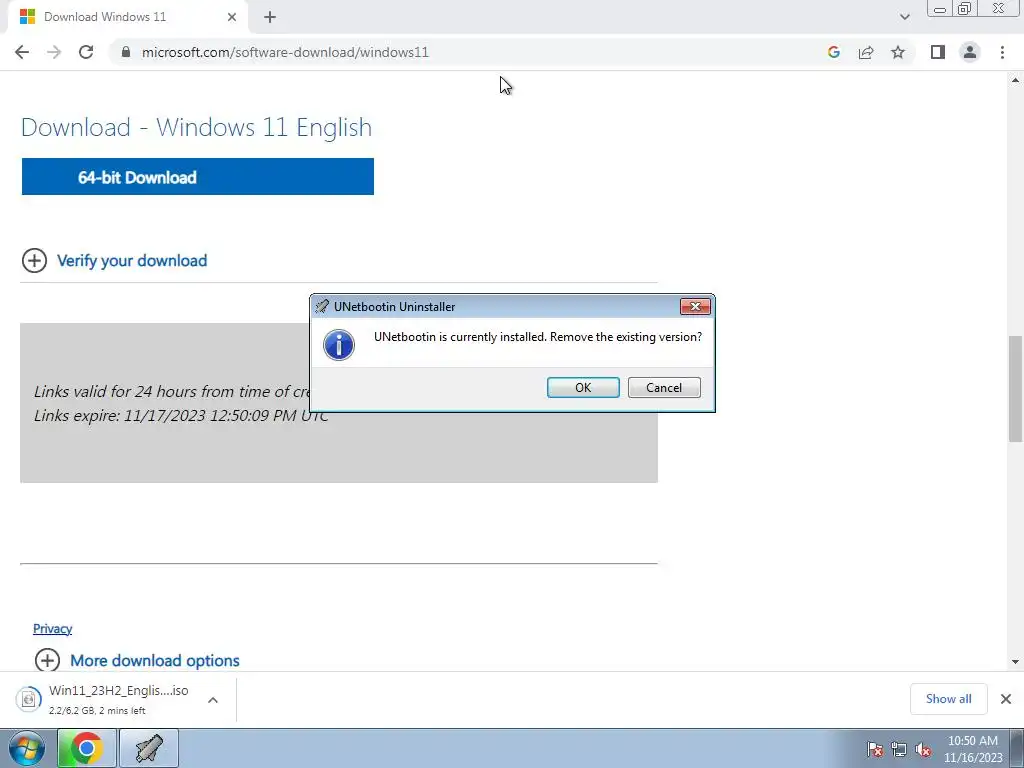1024x768 pixels.
Task: Toggle Chrome side panel
Action: coord(938,52)
